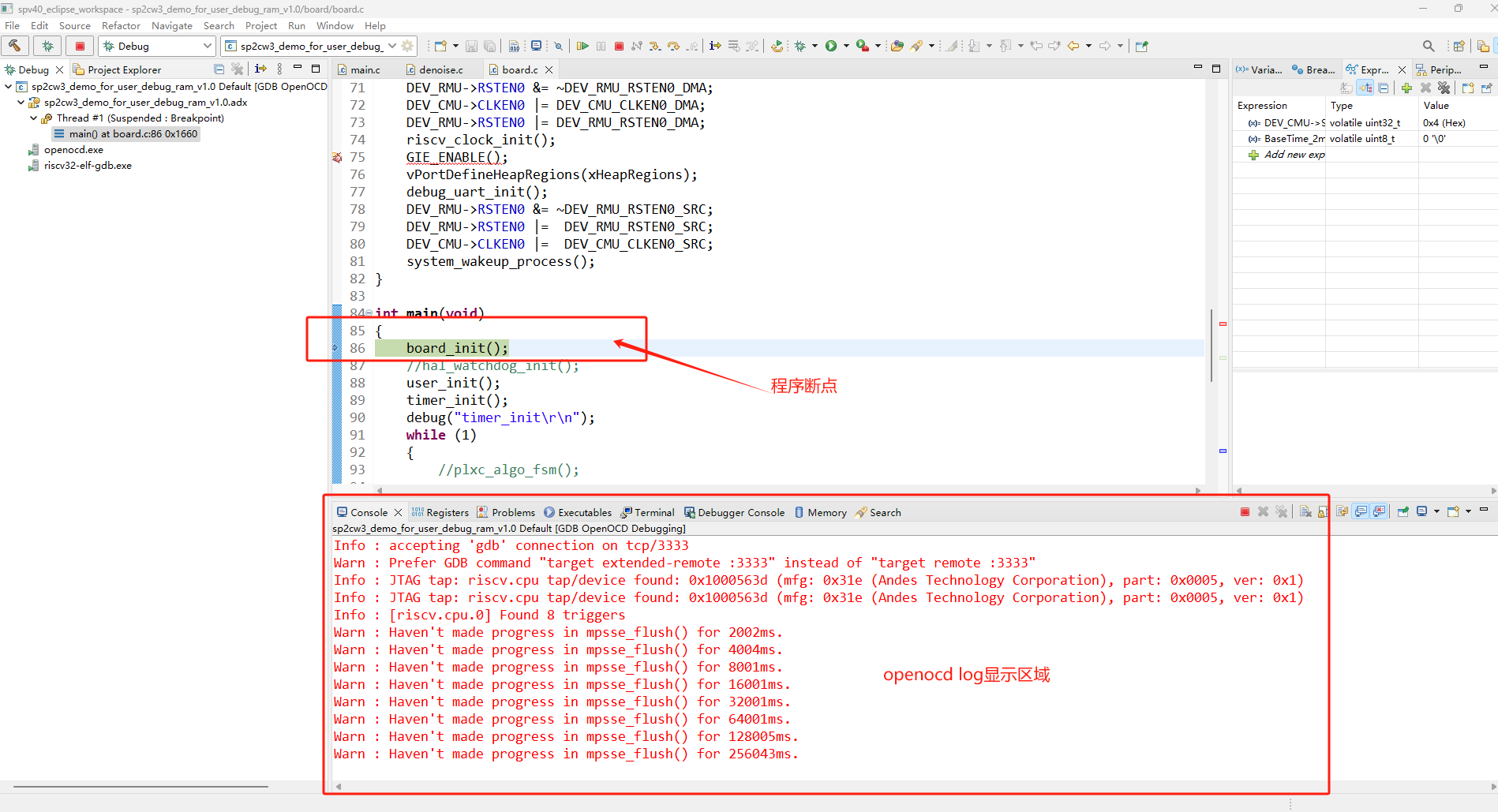Toggle breakpoint marker on line 75
The image size is (1498, 812).
click(337, 158)
